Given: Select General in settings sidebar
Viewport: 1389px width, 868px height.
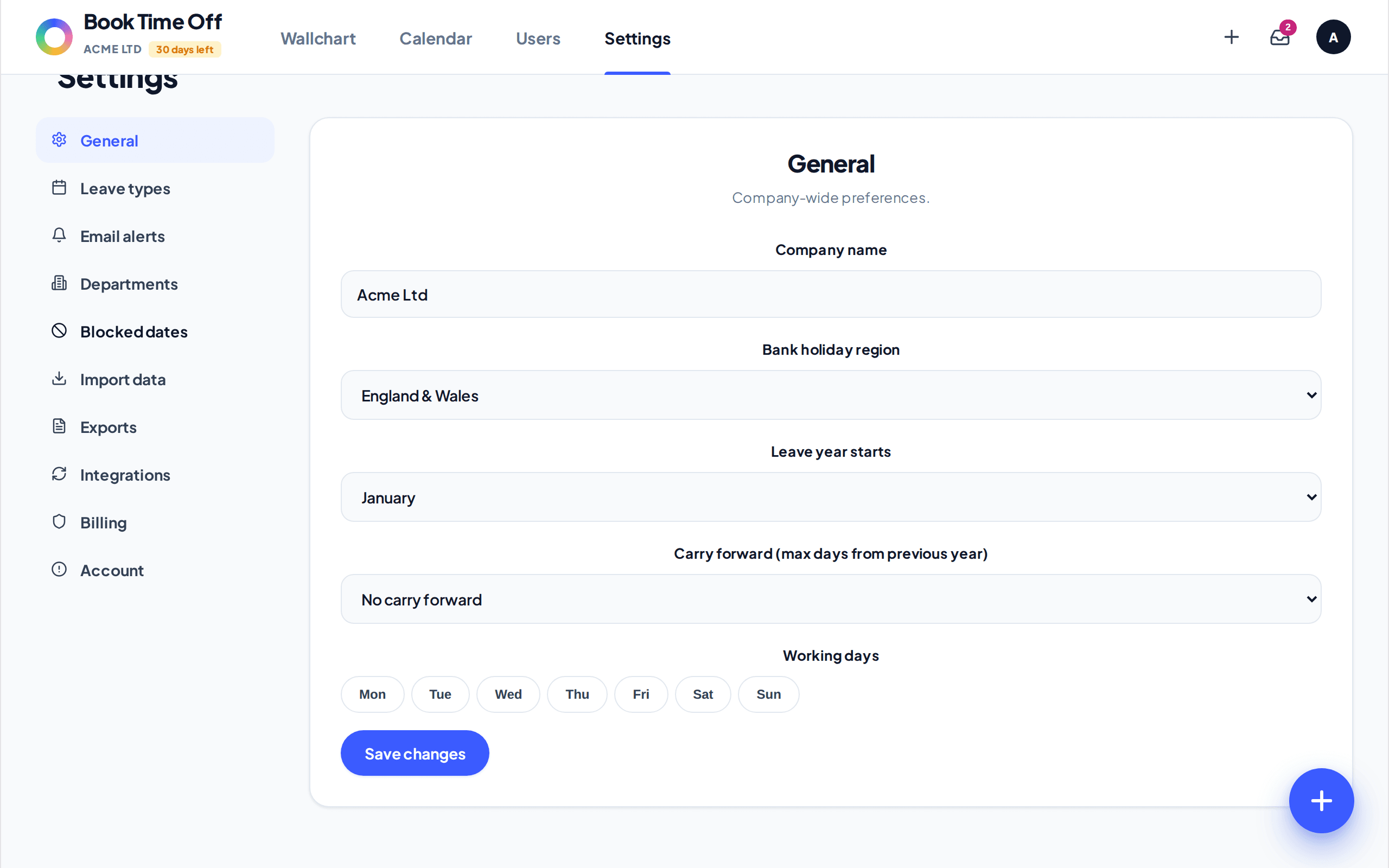Looking at the screenshot, I should 155,140.
